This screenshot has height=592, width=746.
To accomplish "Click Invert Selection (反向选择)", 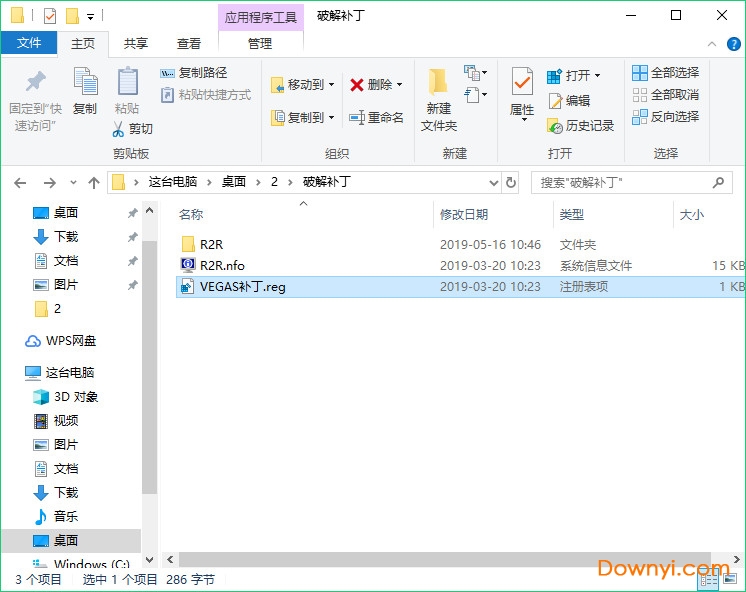I will pos(666,117).
